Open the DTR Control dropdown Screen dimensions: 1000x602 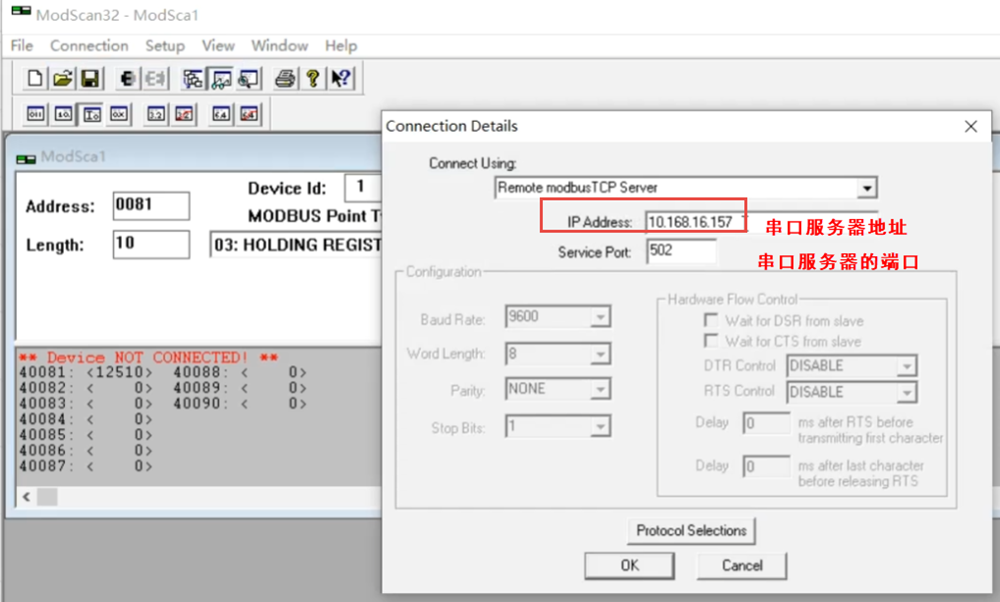[906, 366]
